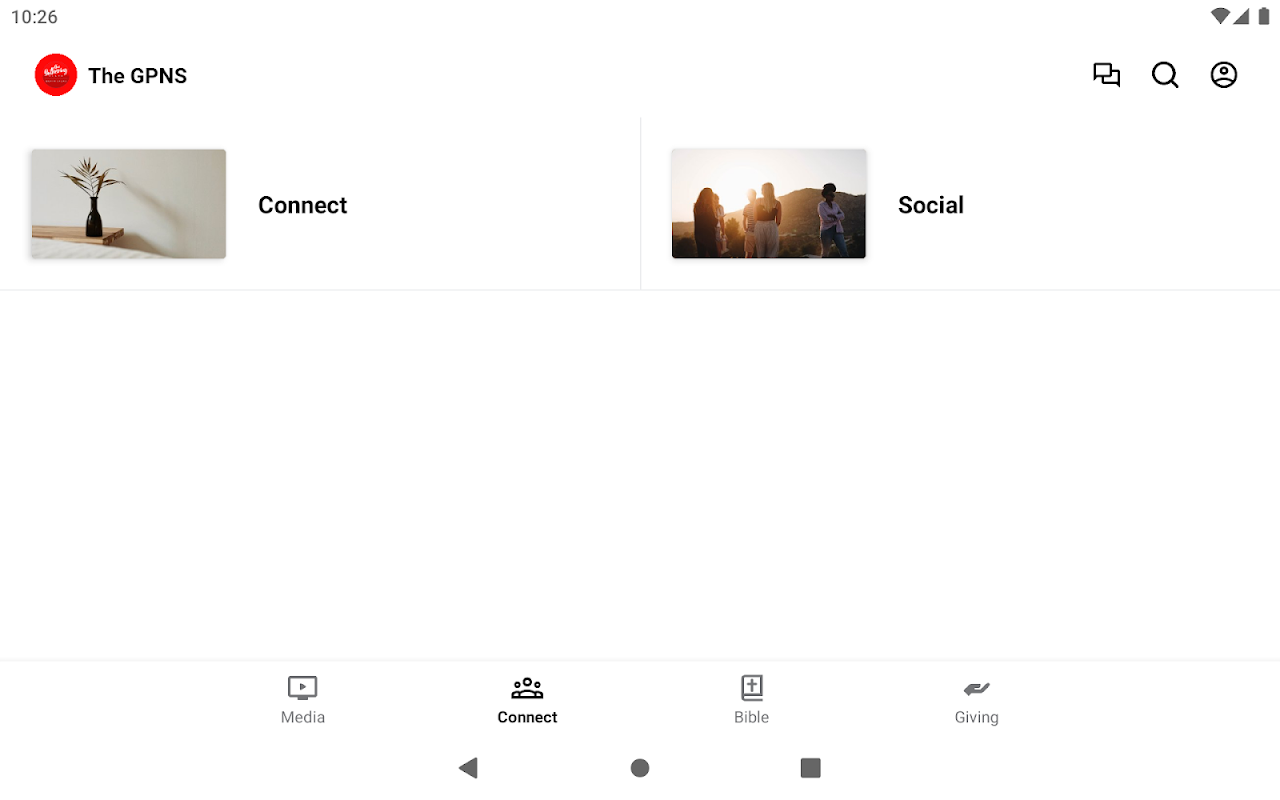The height and width of the screenshot is (800, 1280).
Task: Go to the Giving tab label
Action: pyautogui.click(x=977, y=717)
